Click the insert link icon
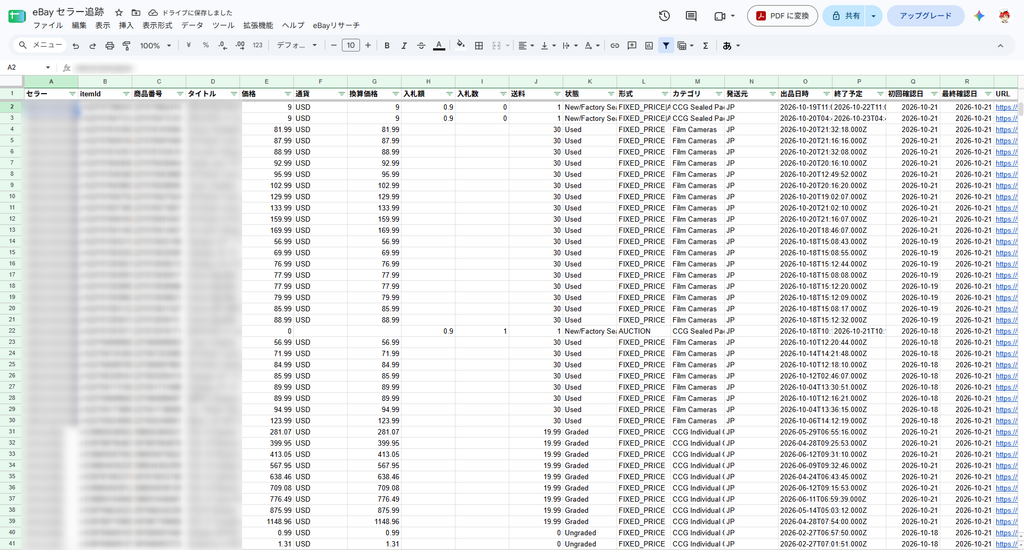Viewport: 1024px width, 550px height. coord(615,46)
